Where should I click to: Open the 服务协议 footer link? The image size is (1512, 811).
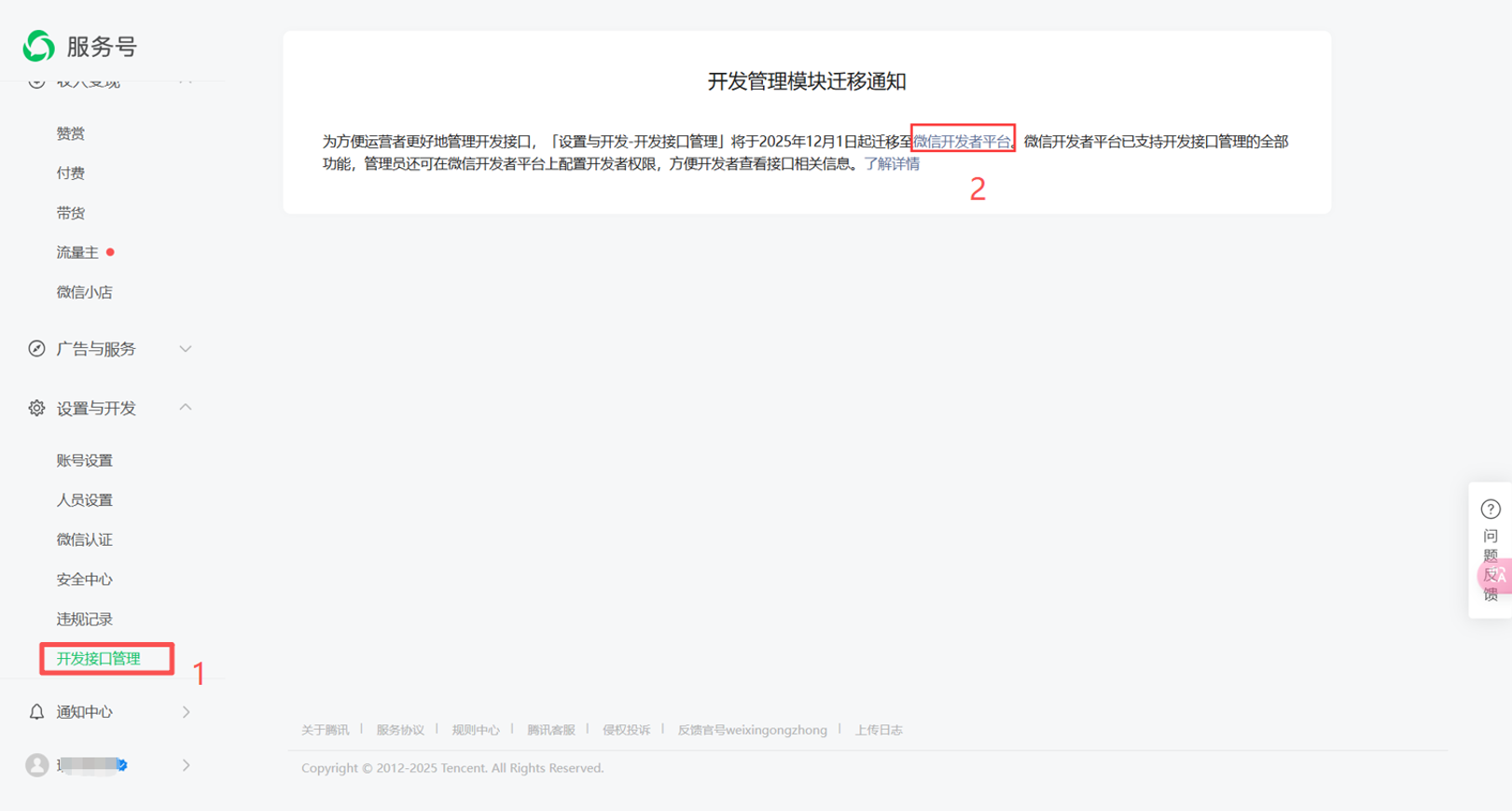point(400,730)
